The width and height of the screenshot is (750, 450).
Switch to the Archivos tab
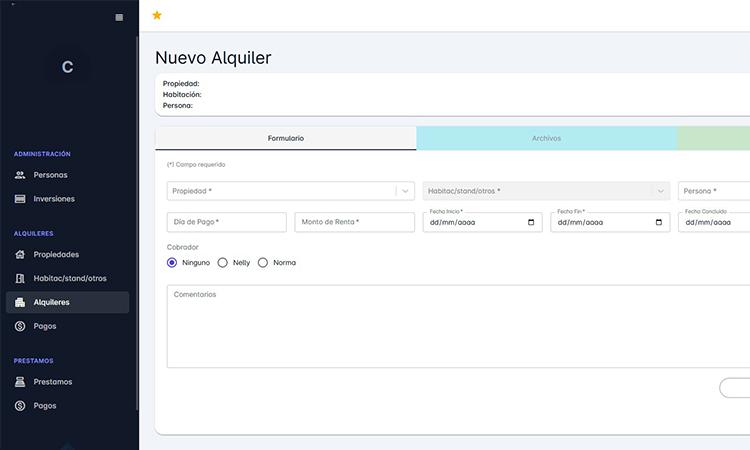click(x=546, y=138)
